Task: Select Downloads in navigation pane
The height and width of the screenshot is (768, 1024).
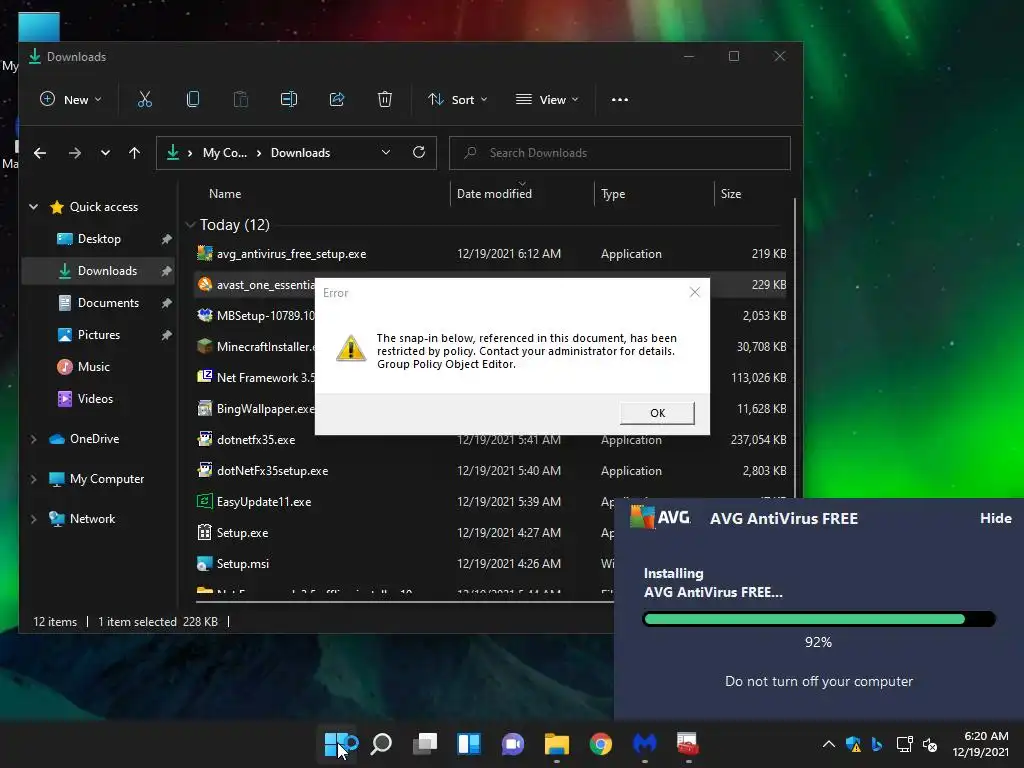Action: coord(98,271)
